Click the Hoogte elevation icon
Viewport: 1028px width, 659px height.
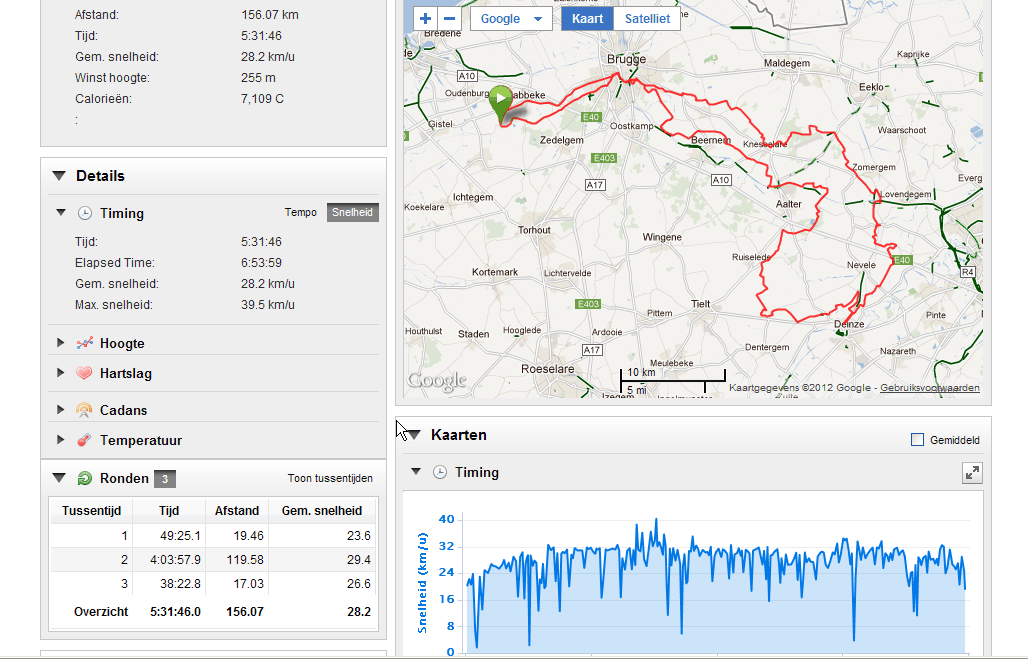point(85,343)
